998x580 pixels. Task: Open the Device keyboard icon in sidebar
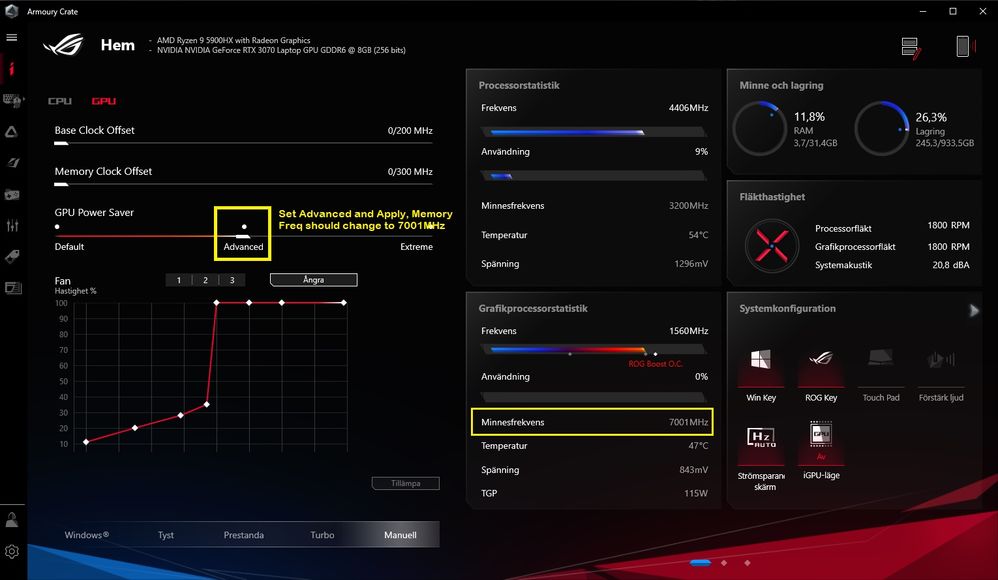[x=12, y=100]
